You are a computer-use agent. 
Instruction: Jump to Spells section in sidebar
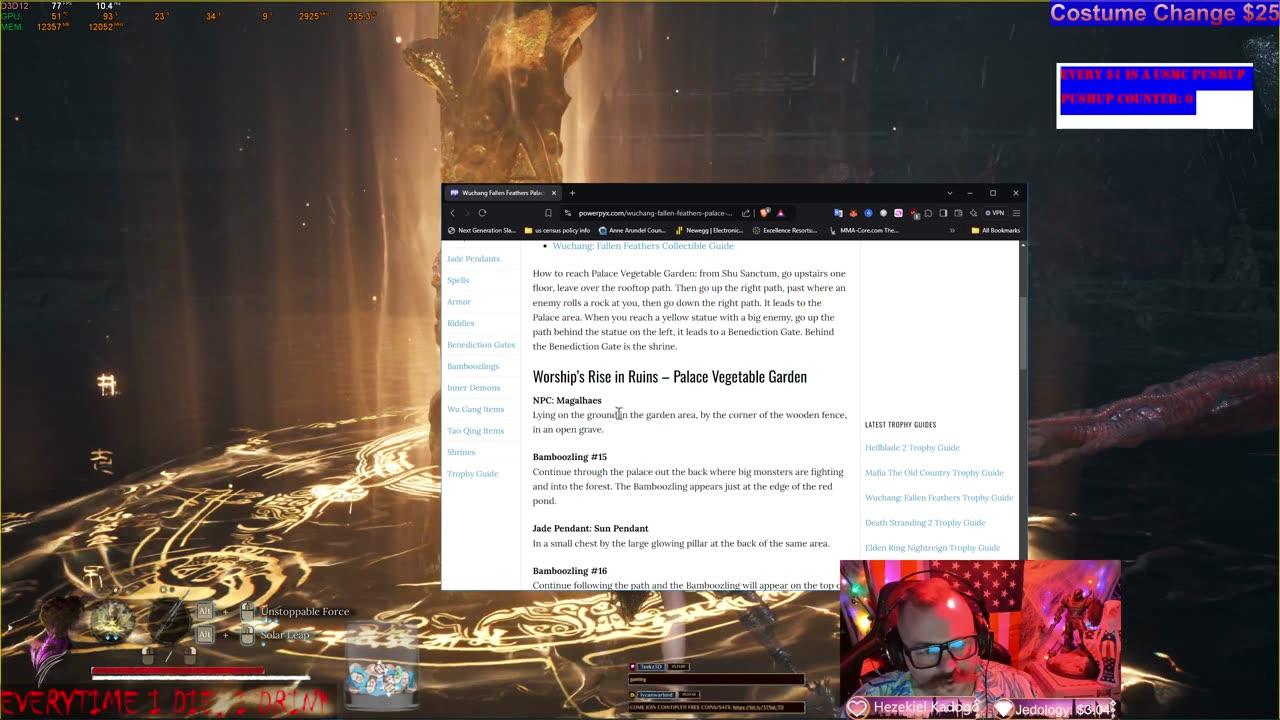click(x=458, y=280)
